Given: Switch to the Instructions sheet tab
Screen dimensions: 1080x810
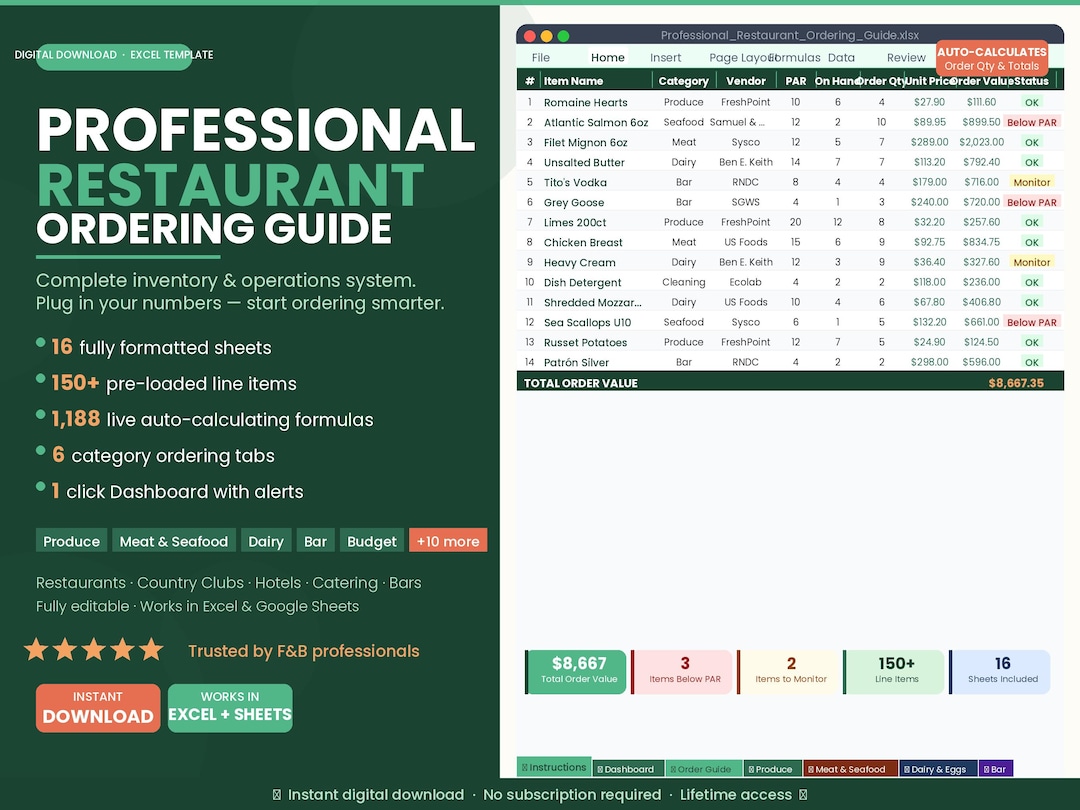Looking at the screenshot, I should [554, 767].
